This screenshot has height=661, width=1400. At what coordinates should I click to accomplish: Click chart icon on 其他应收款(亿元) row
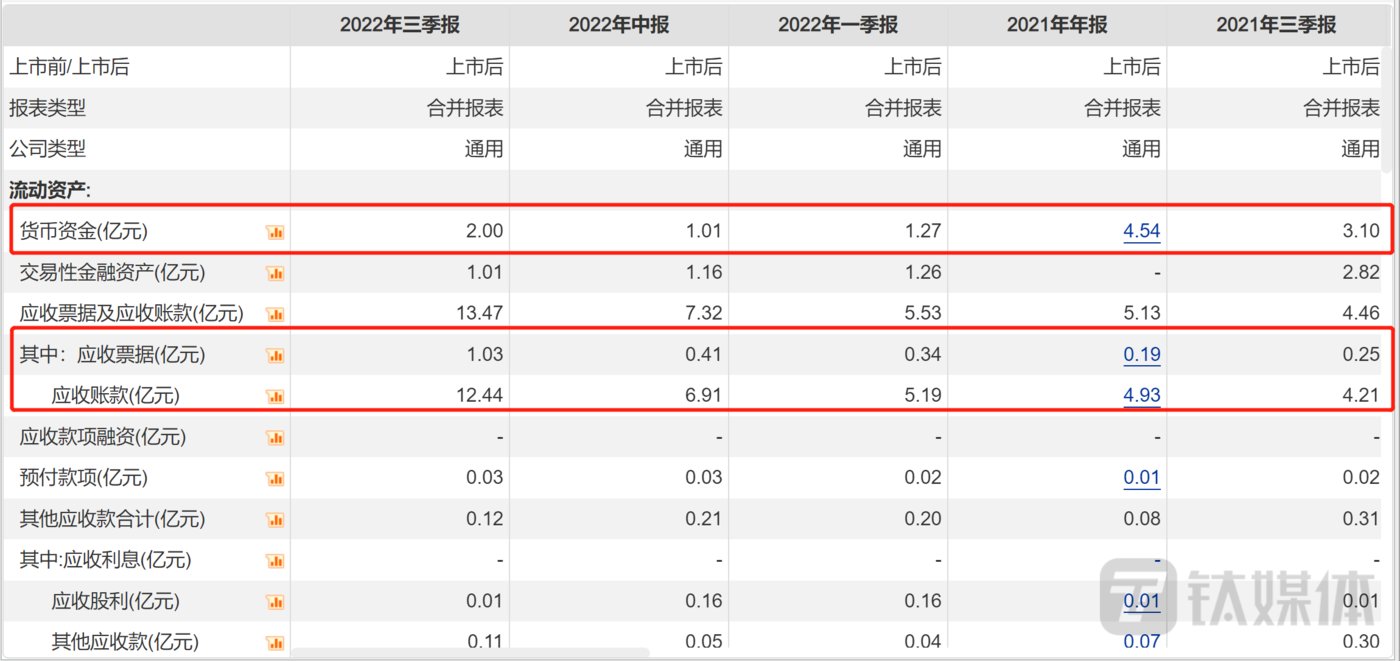tap(275, 642)
